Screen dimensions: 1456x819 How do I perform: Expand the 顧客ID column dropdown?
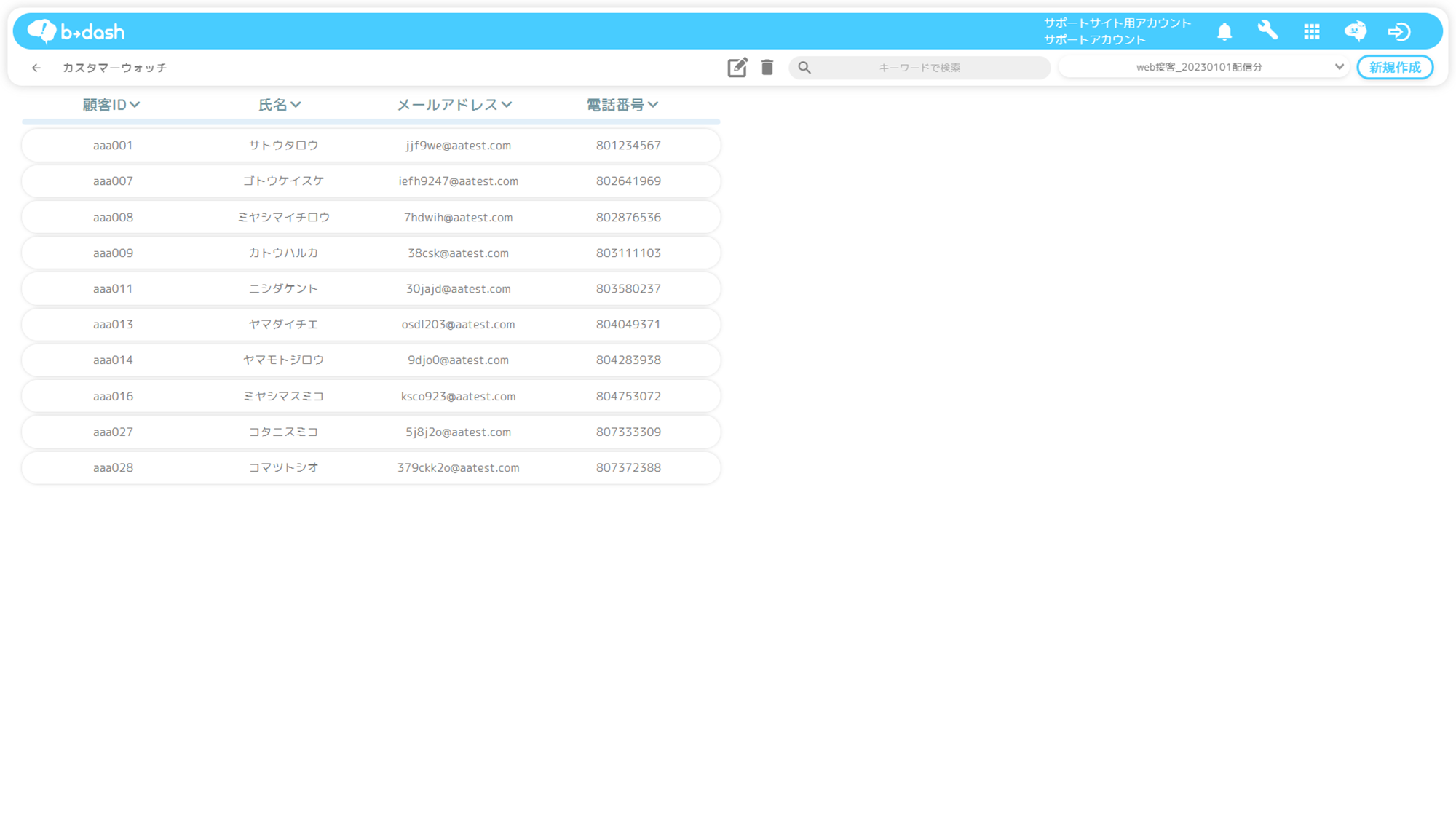point(135,105)
